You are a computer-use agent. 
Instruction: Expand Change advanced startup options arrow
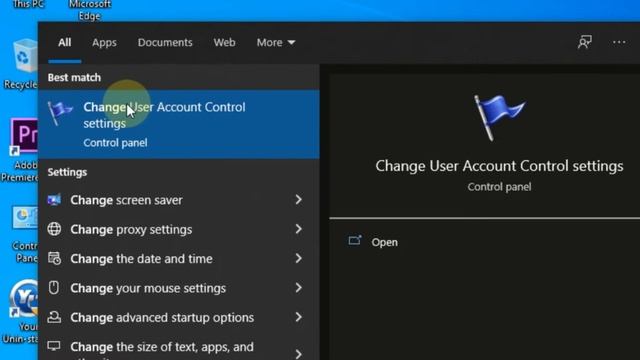[299, 317]
